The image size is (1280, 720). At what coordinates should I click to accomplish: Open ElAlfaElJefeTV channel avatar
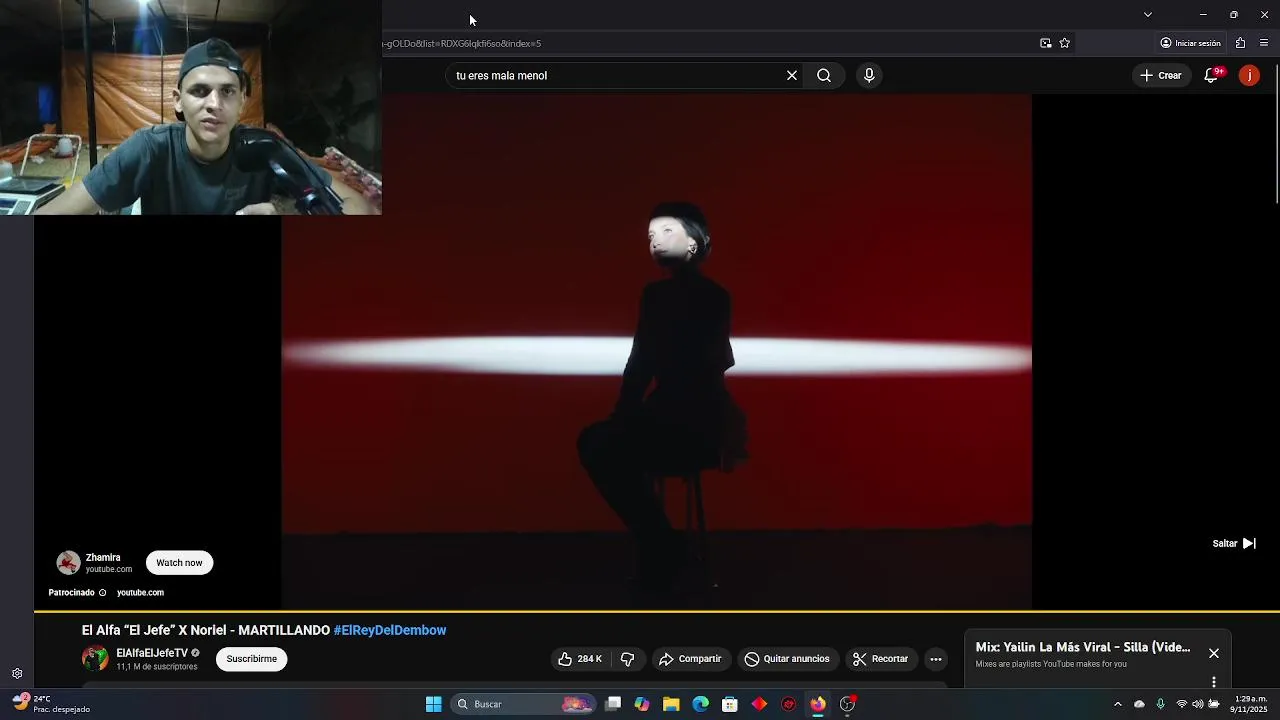(x=95, y=659)
